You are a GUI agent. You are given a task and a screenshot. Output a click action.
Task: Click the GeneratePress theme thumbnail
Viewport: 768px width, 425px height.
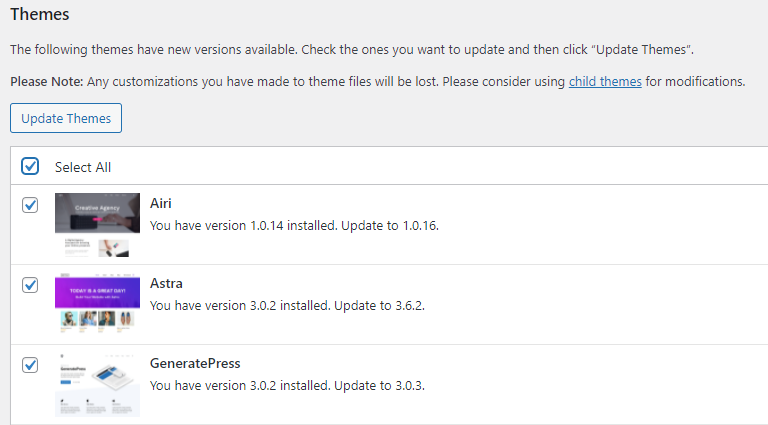[97, 385]
